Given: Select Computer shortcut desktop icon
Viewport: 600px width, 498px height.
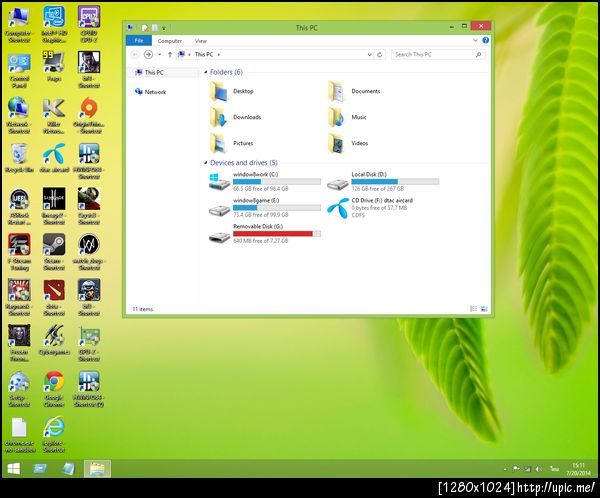Looking at the screenshot, I should pos(19,25).
